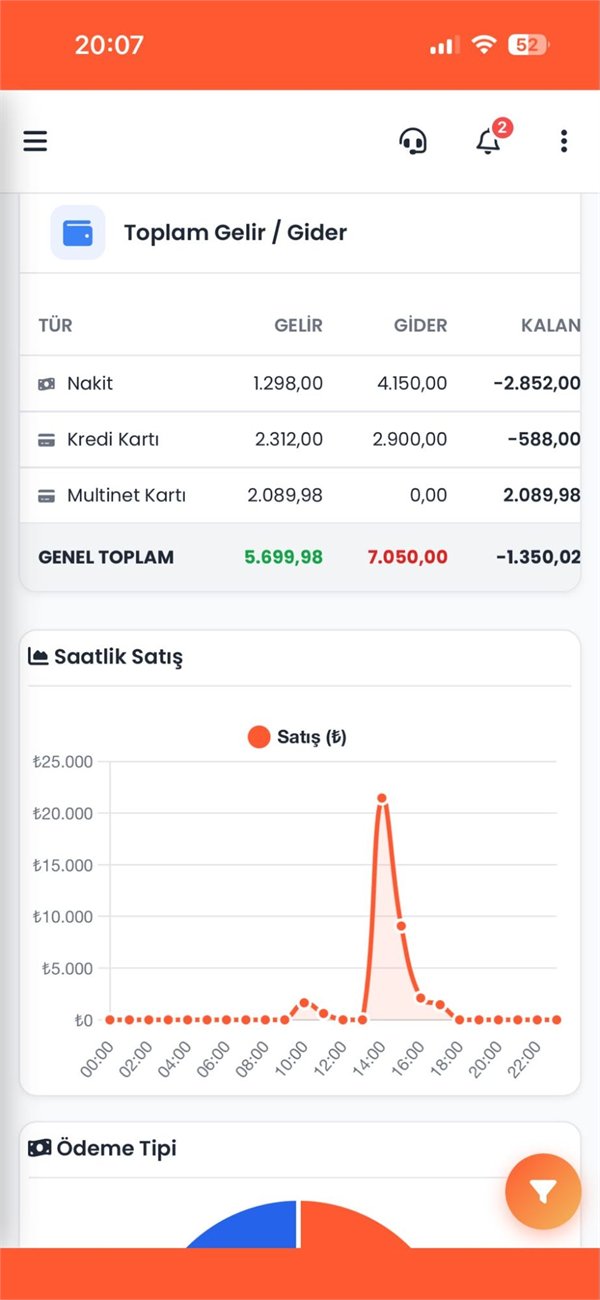Open notifications bell with badge
Screen dimensions: 600x1300
[x=490, y=139]
